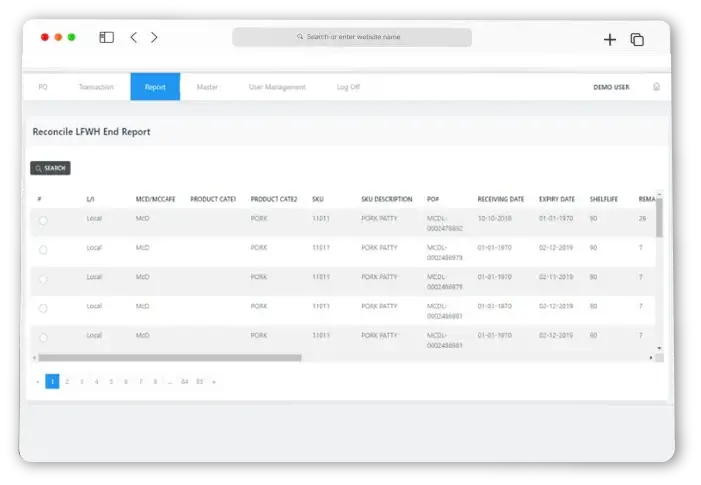Viewport: 701px width, 485px height.
Task: Go forward with the browser forward arrow
Action: point(154,38)
